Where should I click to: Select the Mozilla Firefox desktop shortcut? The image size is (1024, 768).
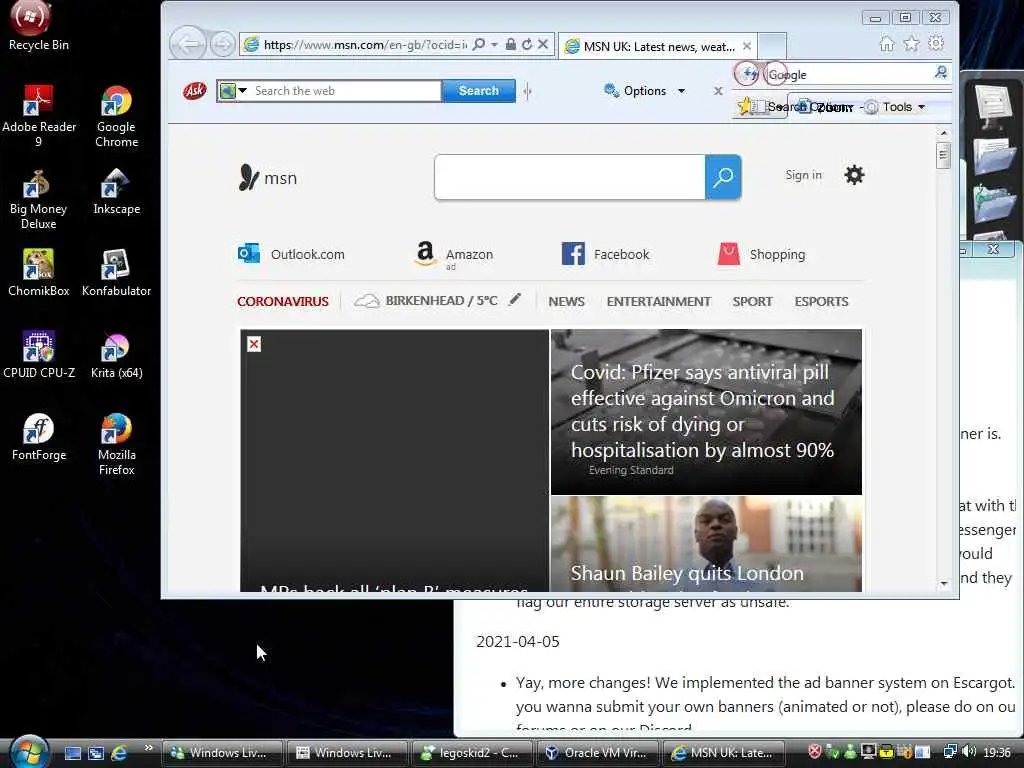[x=116, y=444]
